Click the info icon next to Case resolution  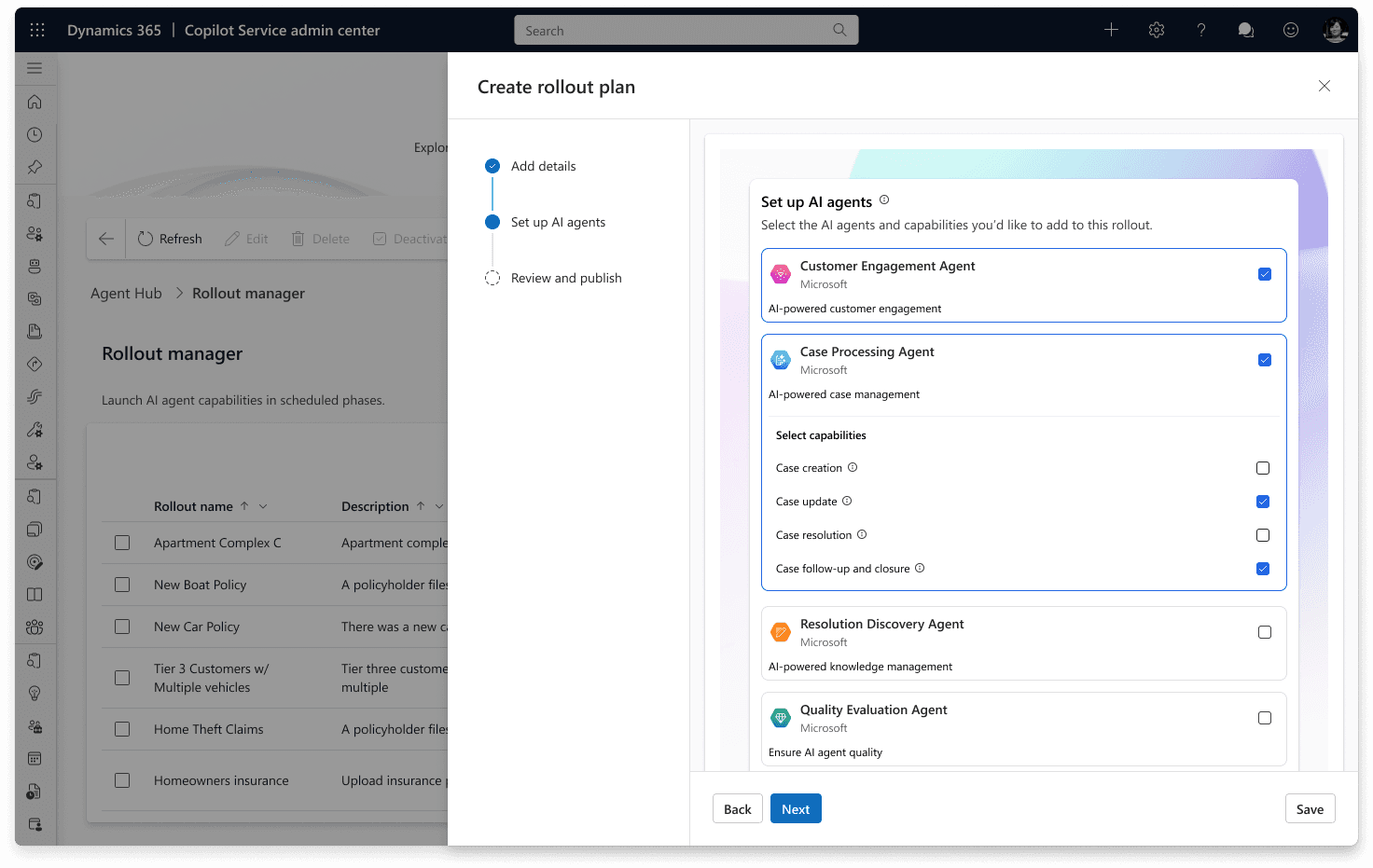862,534
